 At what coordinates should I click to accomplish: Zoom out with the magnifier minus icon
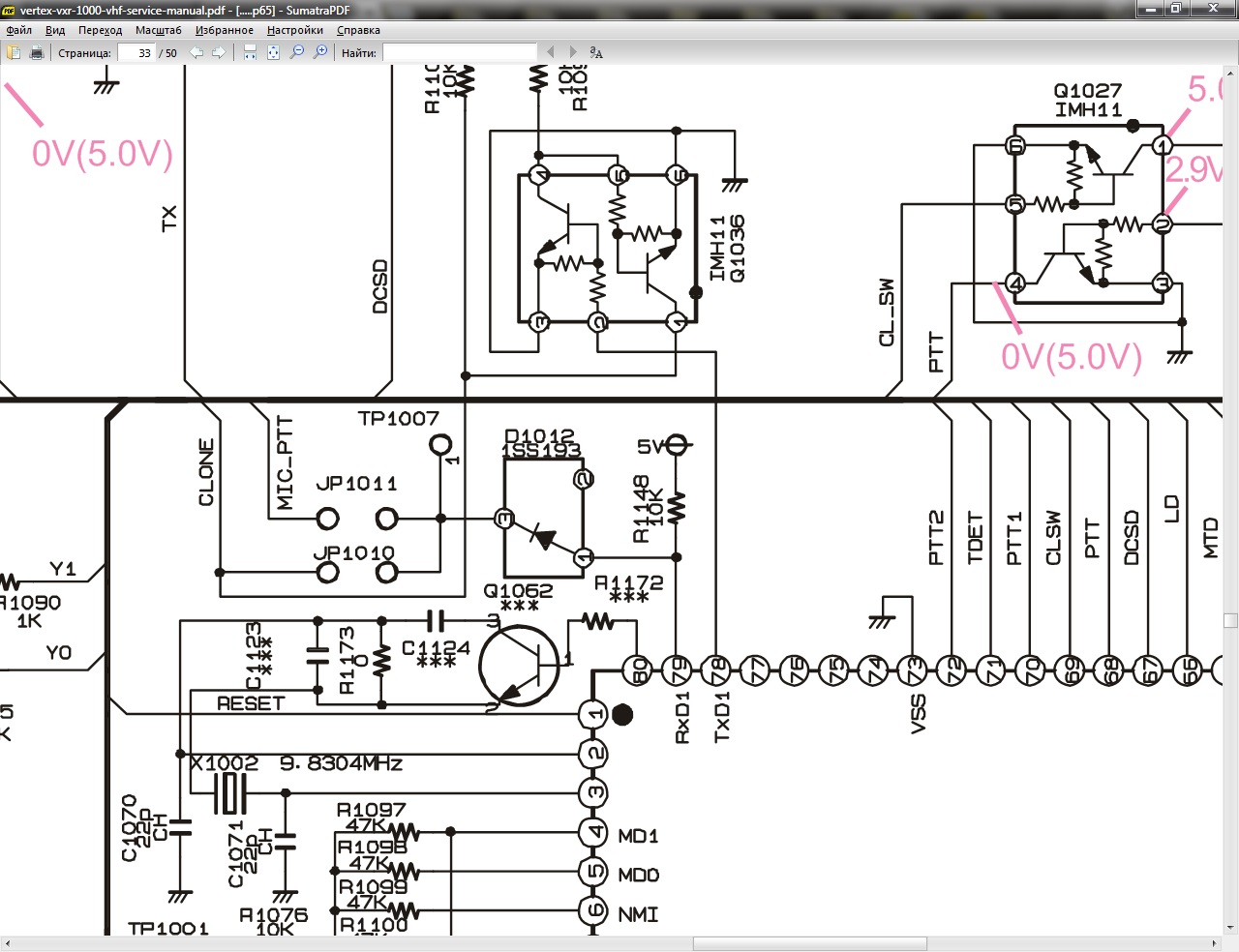(x=297, y=52)
